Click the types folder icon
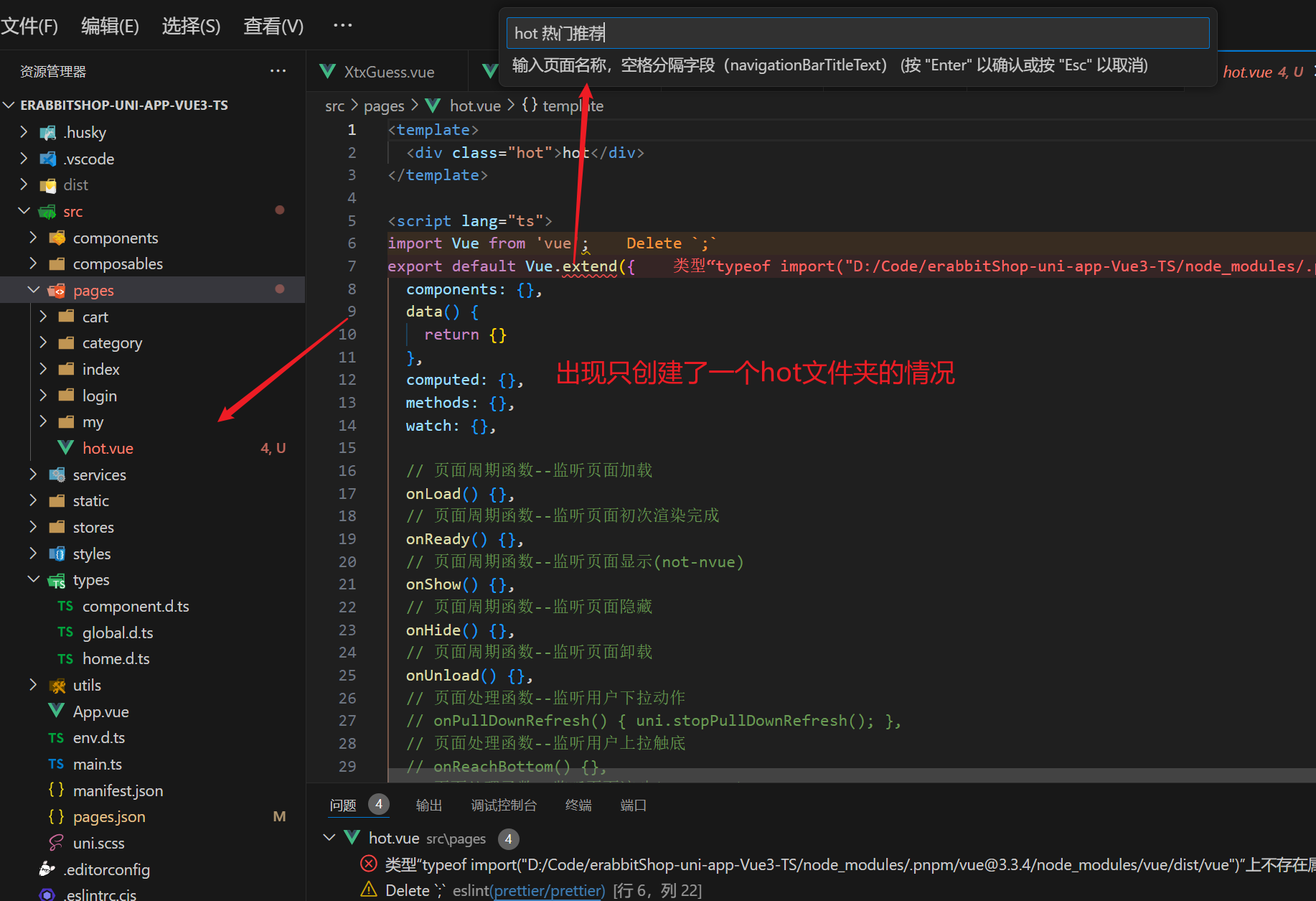 (x=57, y=580)
